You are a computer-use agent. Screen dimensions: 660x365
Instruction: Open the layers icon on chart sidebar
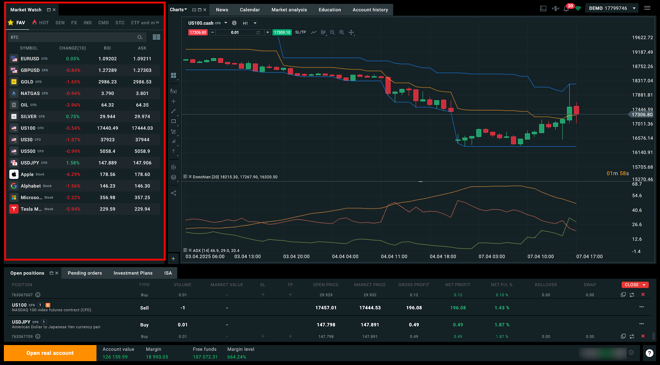coord(173,177)
